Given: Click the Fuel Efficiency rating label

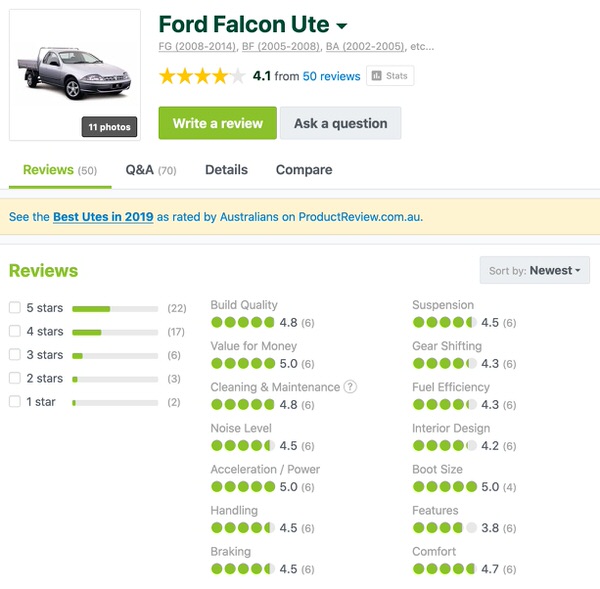Looking at the screenshot, I should 451,387.
